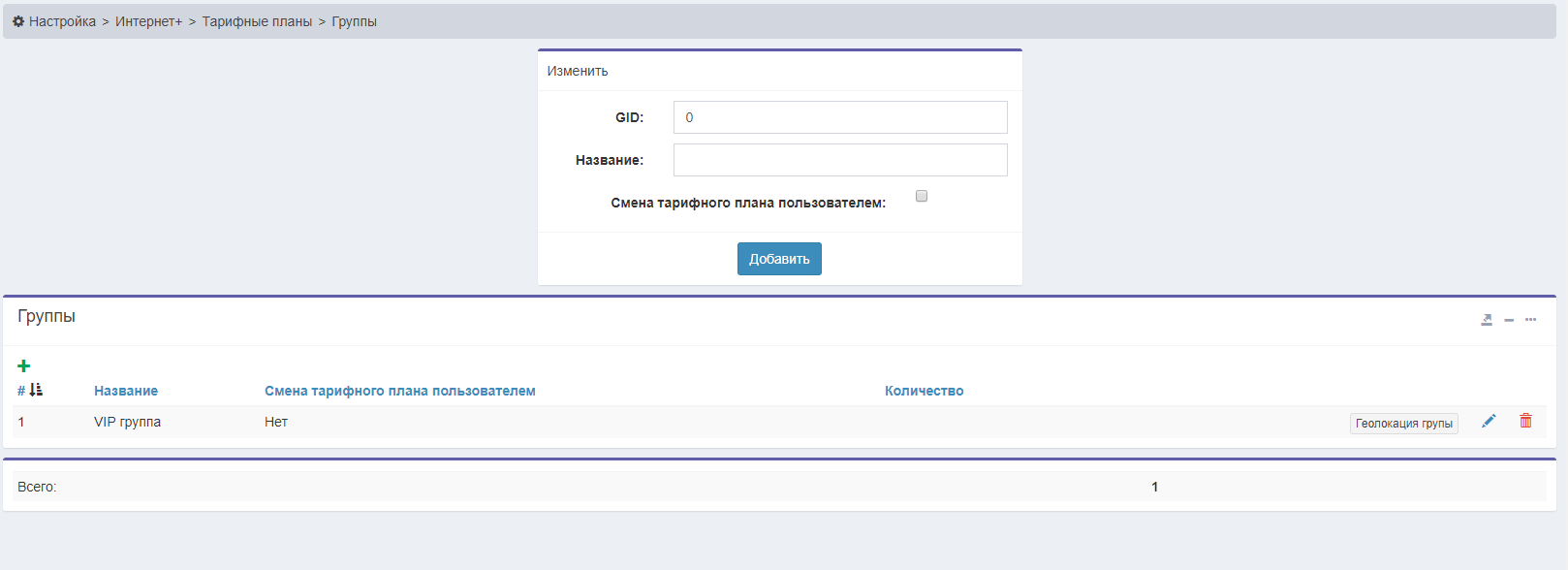This screenshot has height=570, width=1568.
Task: Click the export icon in Группы panel header
Action: pyautogui.click(x=1487, y=320)
